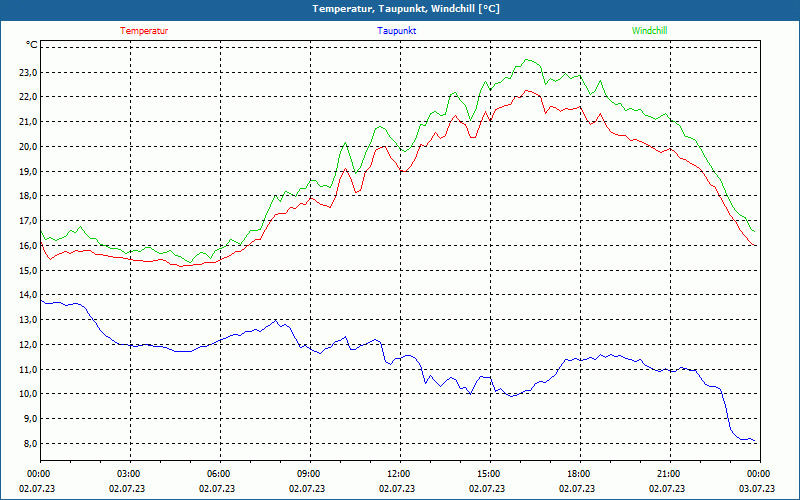Image resolution: width=800 pixels, height=500 pixels.
Task: Click the 8,0 y-axis value
Action: (30, 443)
